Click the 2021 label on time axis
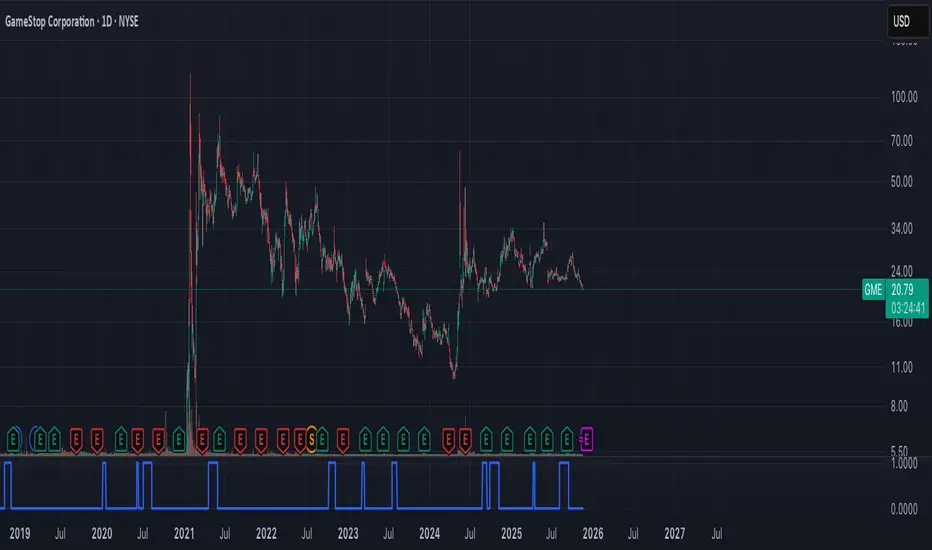The width and height of the screenshot is (932, 550). click(184, 533)
